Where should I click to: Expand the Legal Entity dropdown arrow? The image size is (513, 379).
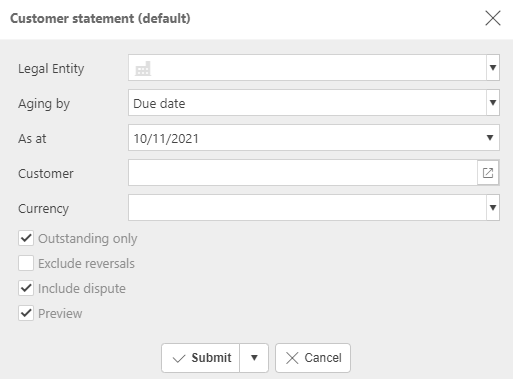pyautogui.click(x=493, y=68)
